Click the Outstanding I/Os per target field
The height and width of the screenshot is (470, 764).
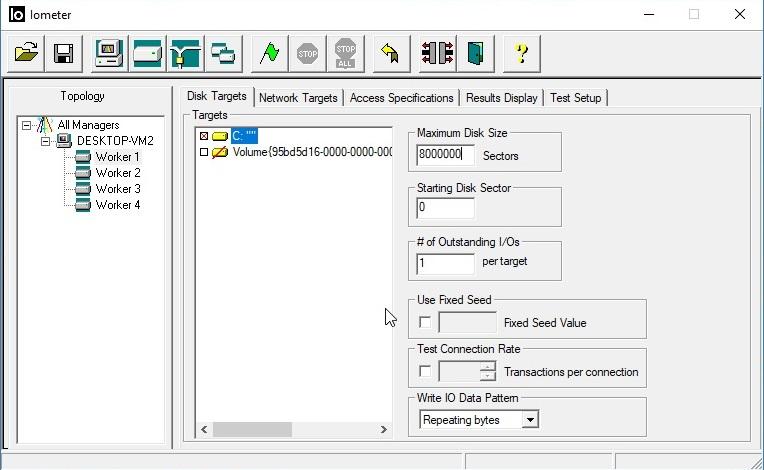pos(445,263)
